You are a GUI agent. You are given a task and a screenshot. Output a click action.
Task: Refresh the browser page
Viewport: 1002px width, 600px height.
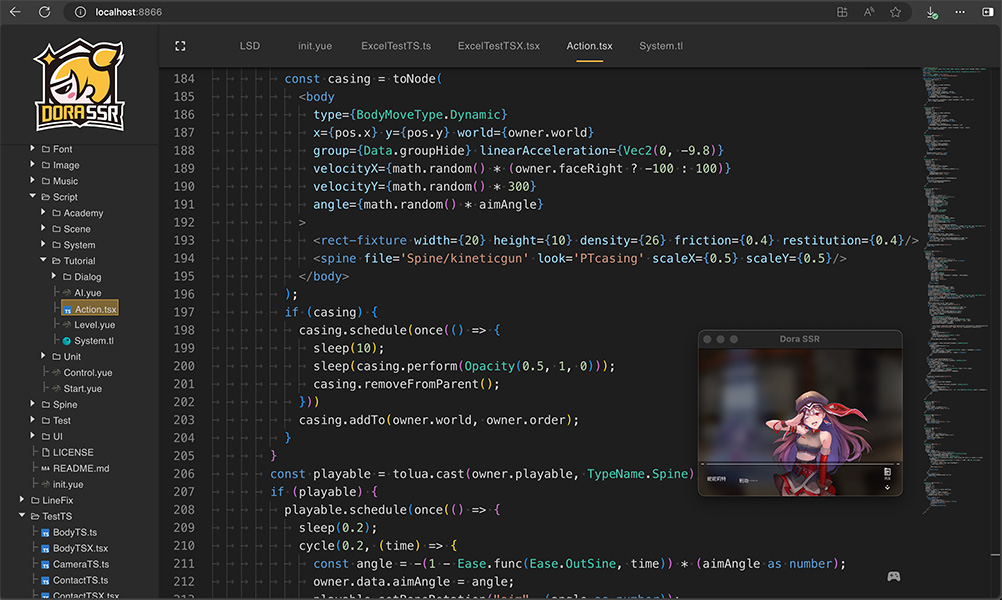tap(44, 12)
